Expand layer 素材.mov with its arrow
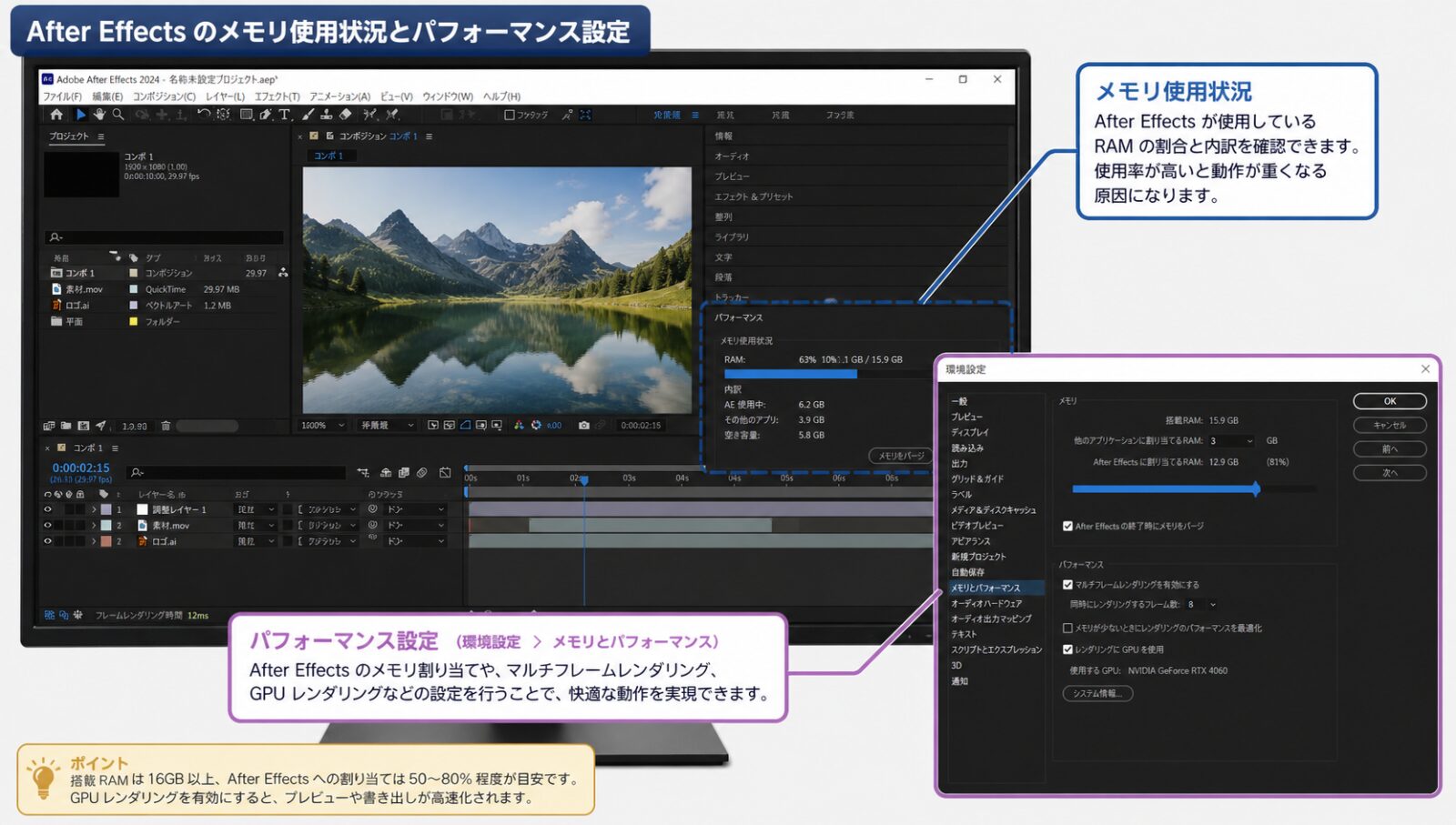Screen dimensions: 1456x825 pyautogui.click(x=94, y=525)
